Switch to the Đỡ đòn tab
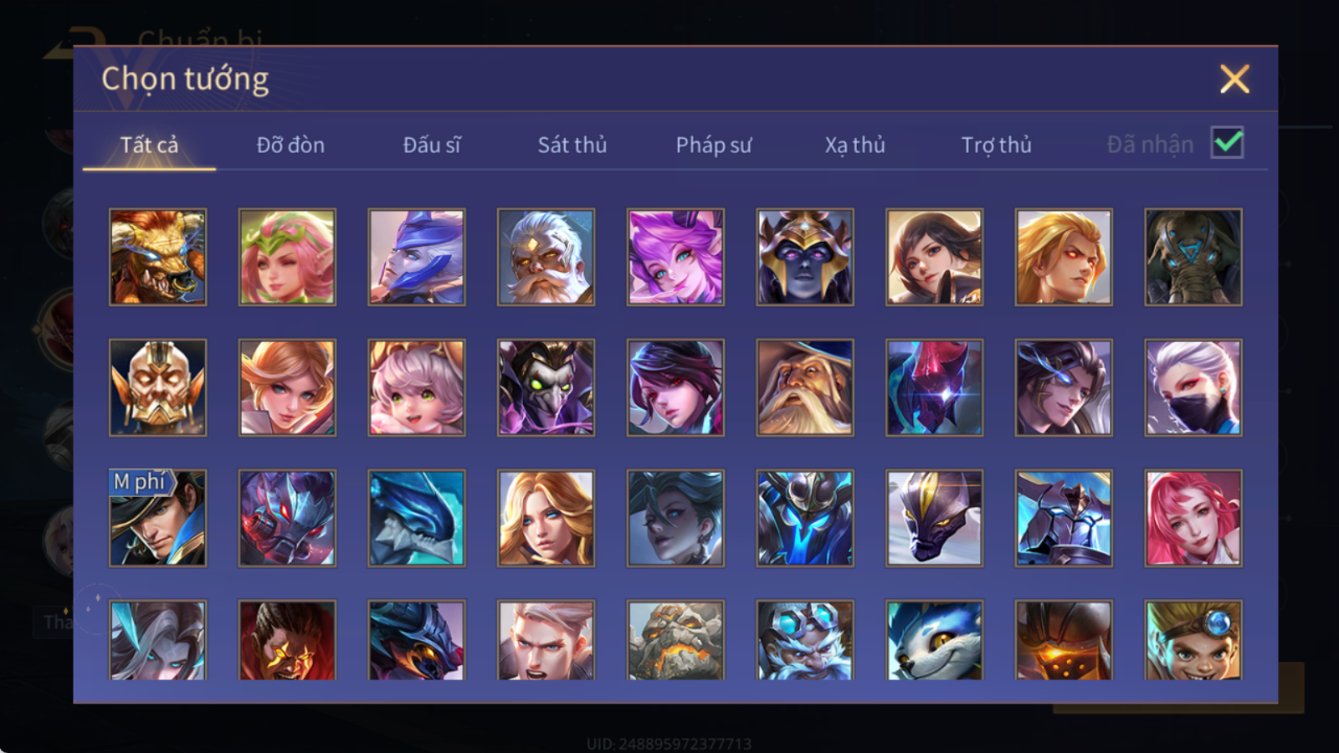The height and width of the screenshot is (753, 1339). (291, 145)
